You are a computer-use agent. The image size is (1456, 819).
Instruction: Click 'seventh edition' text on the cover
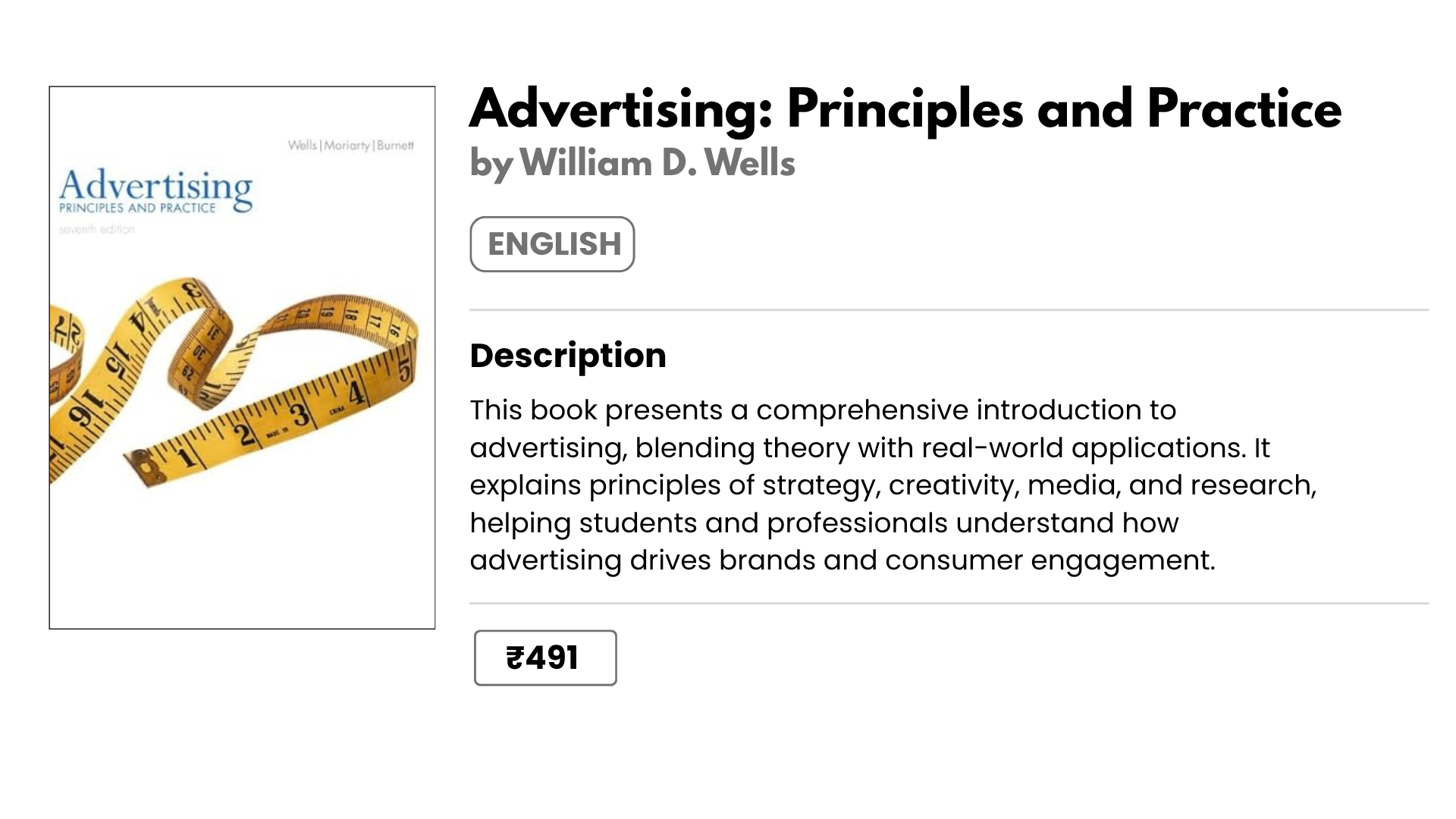coord(96,229)
